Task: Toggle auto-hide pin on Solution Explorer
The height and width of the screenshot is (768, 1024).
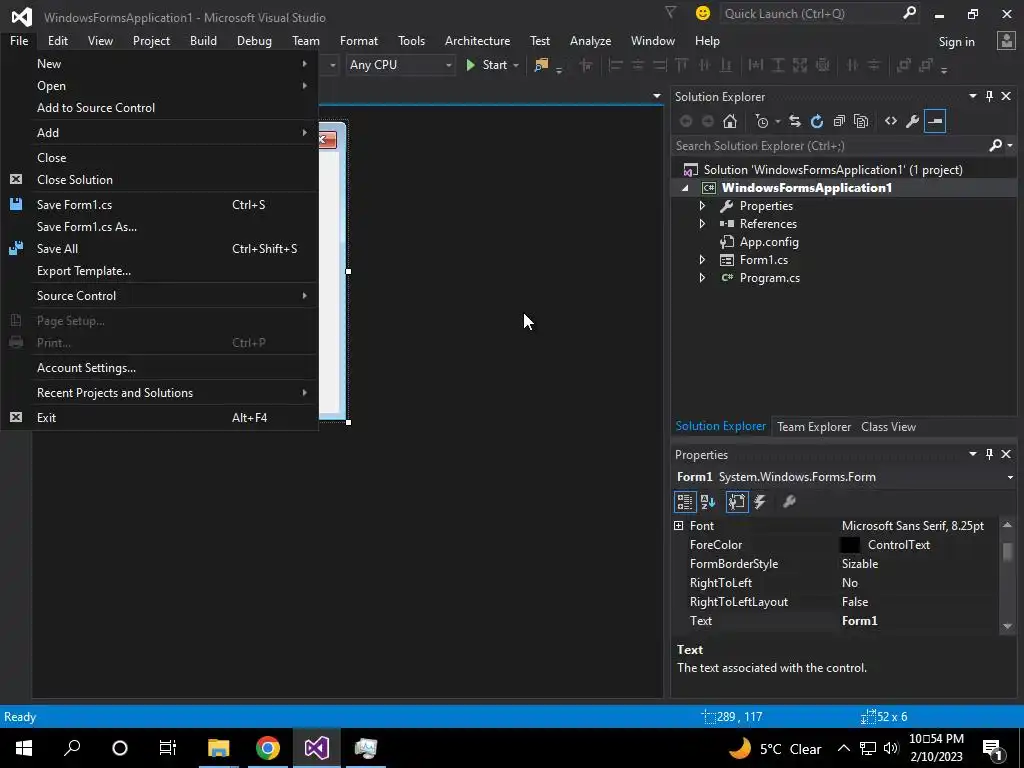Action: pyautogui.click(x=989, y=96)
